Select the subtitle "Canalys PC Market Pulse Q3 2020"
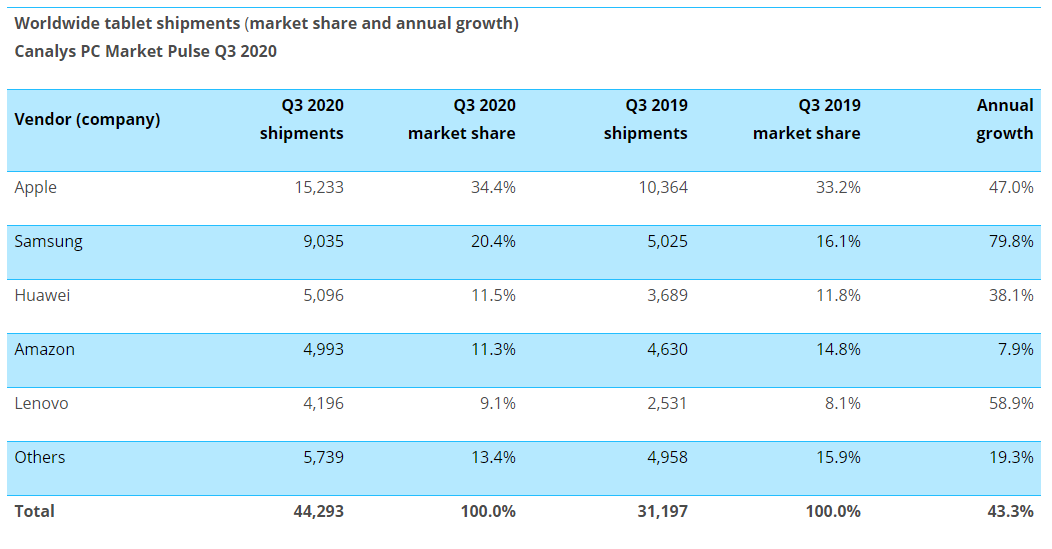Image resolution: width=1052 pixels, height=549 pixels. [x=146, y=52]
